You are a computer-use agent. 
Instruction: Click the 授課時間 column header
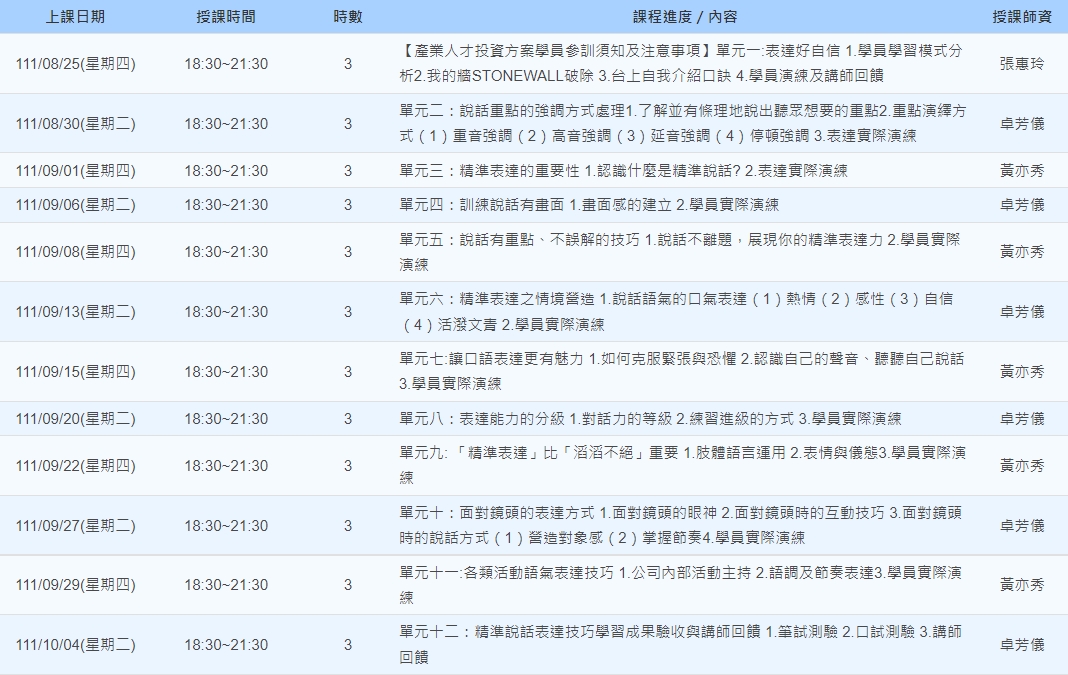point(226,17)
